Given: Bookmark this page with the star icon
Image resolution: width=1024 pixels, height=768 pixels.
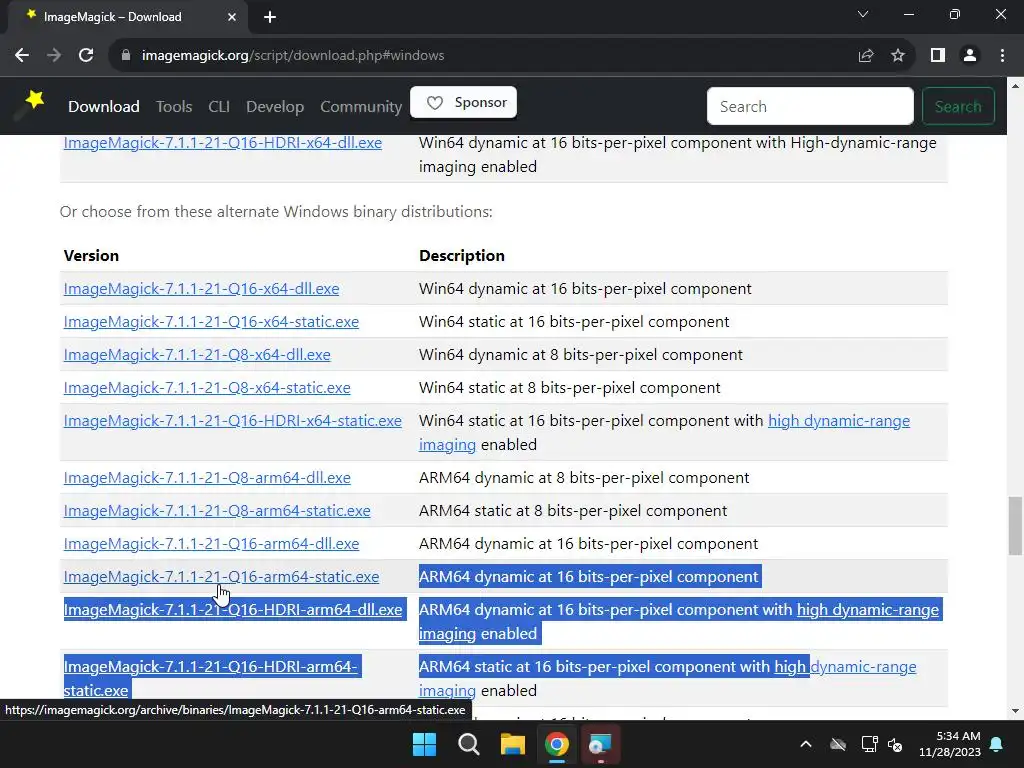Looking at the screenshot, I should (x=898, y=56).
